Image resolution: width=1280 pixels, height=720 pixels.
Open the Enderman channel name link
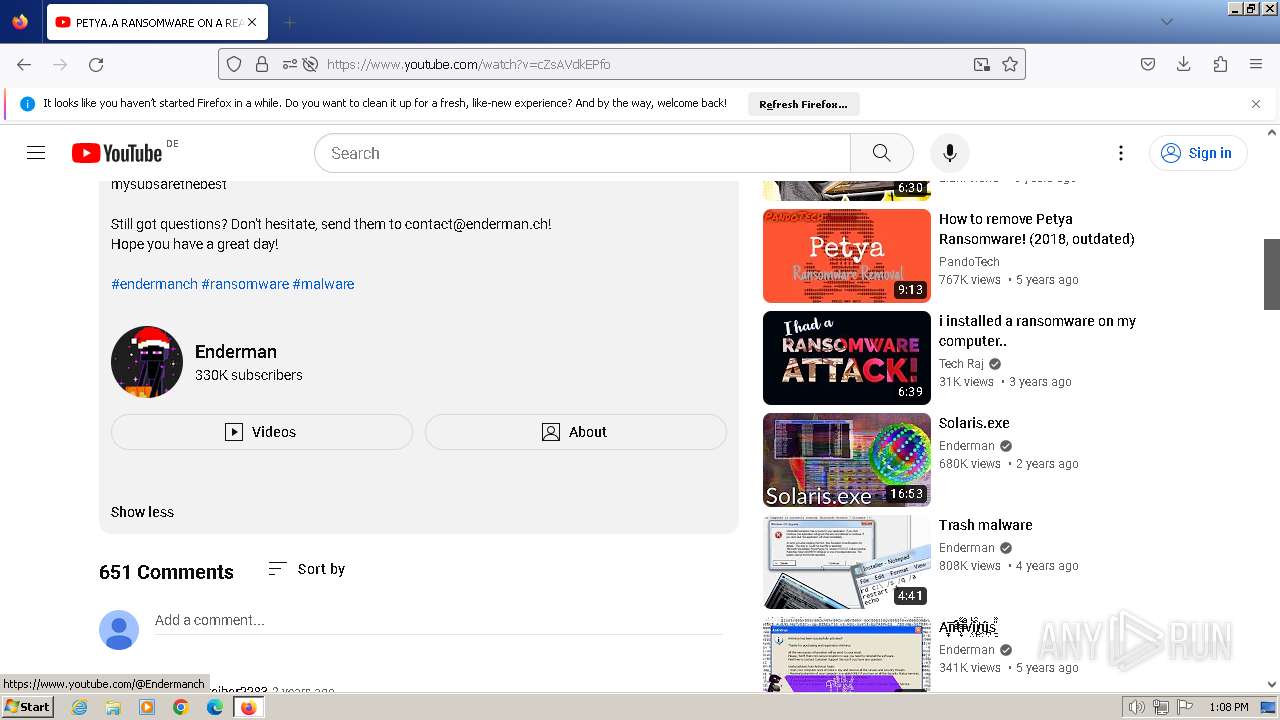tap(236, 352)
